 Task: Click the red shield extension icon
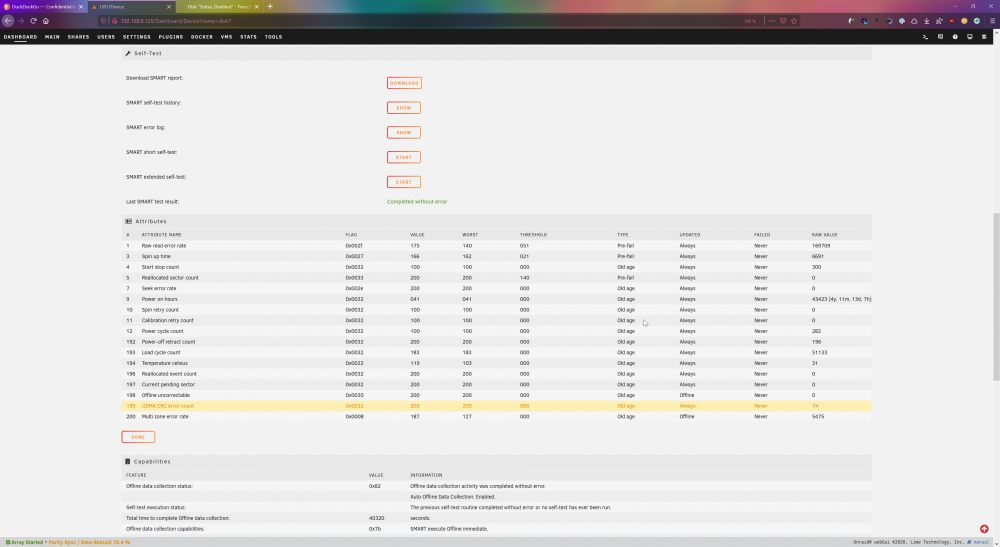[x=952, y=20]
